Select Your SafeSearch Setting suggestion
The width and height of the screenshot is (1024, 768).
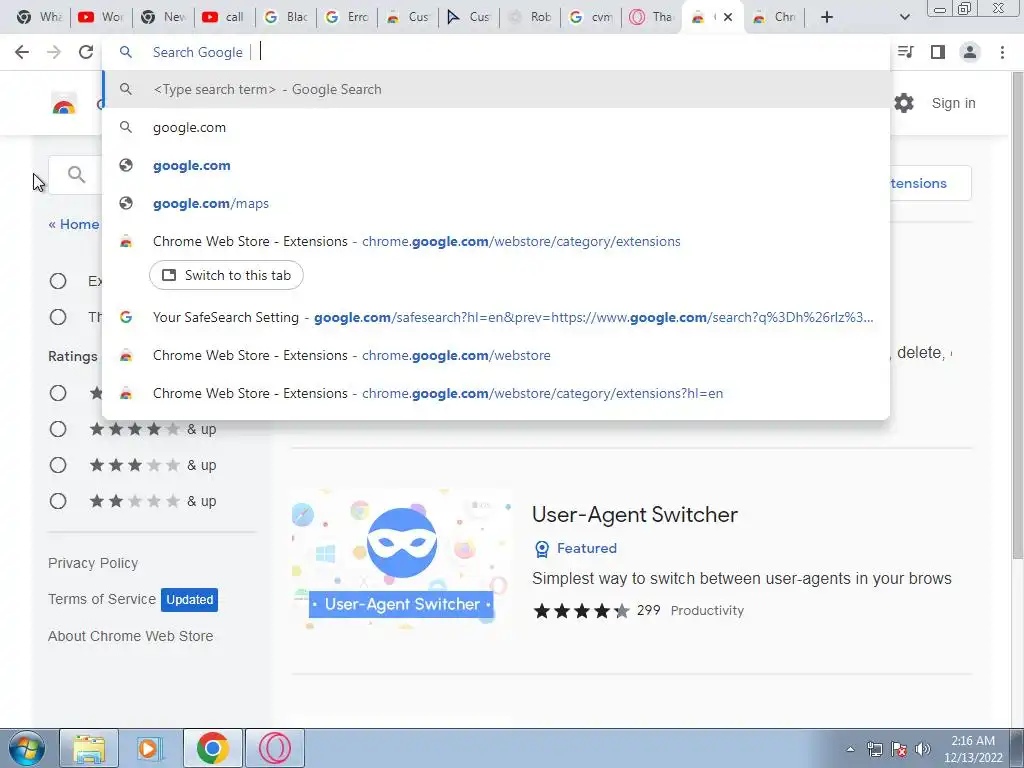point(496,317)
